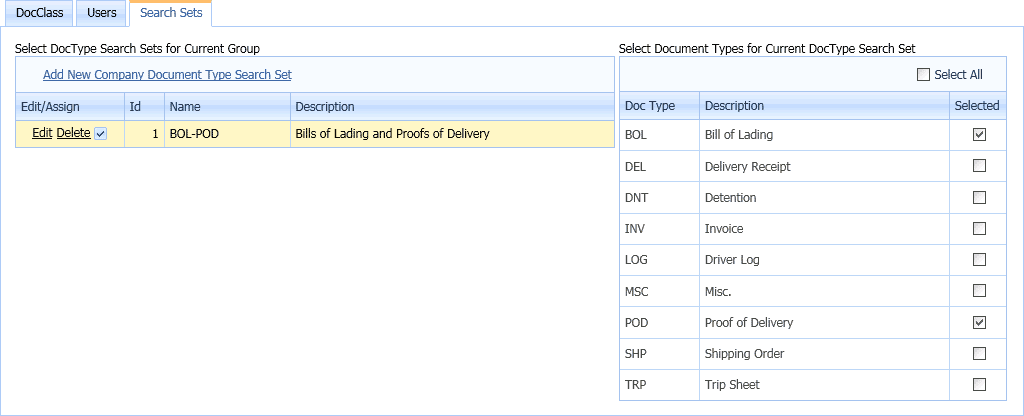Click the 'Delivery Receipt' description cell
Viewport: 1024px width, 416px height.
[824, 167]
